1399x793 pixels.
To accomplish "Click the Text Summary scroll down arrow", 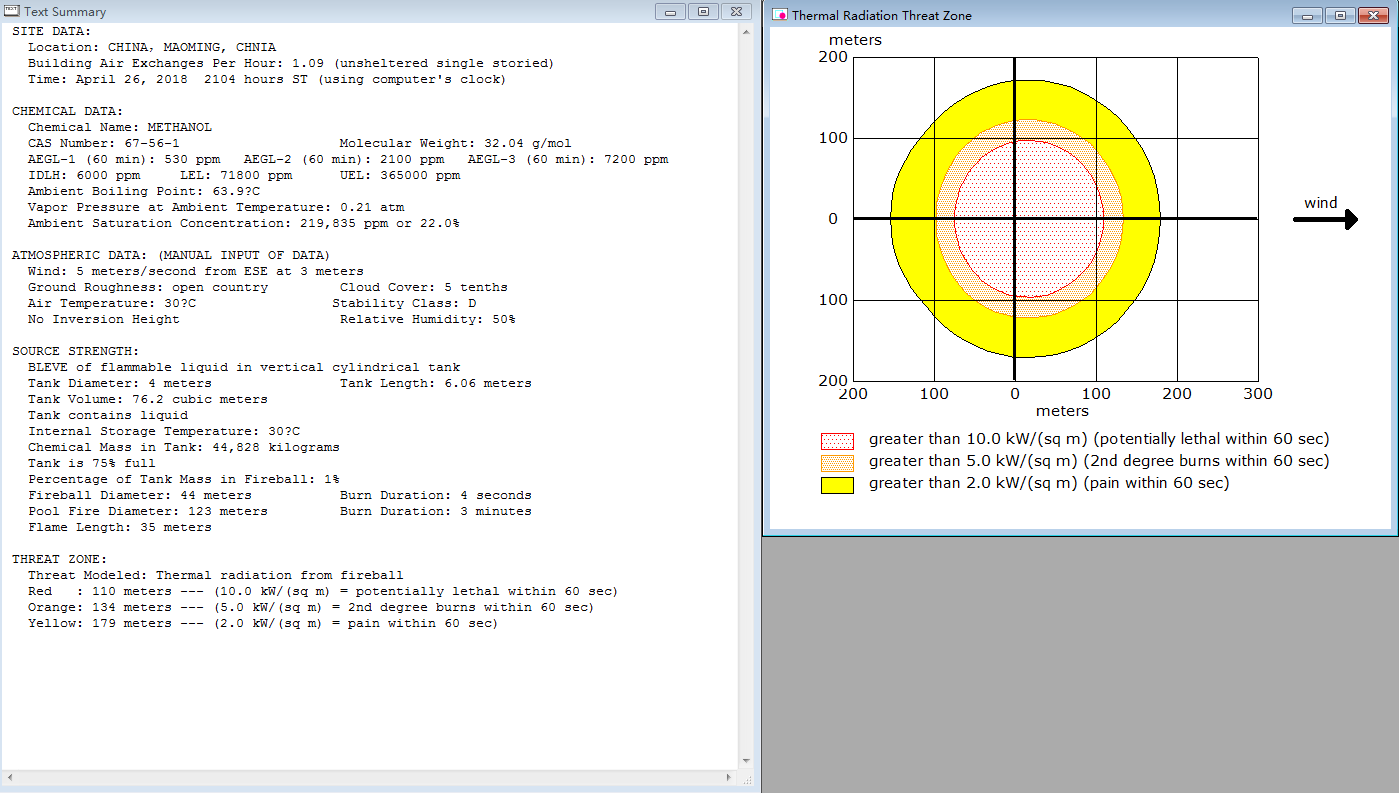I will [746, 762].
